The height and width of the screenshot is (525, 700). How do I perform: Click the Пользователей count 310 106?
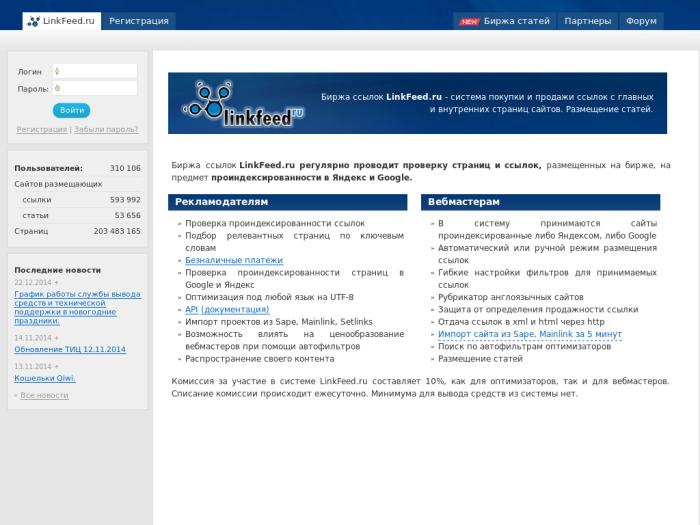click(x=125, y=168)
